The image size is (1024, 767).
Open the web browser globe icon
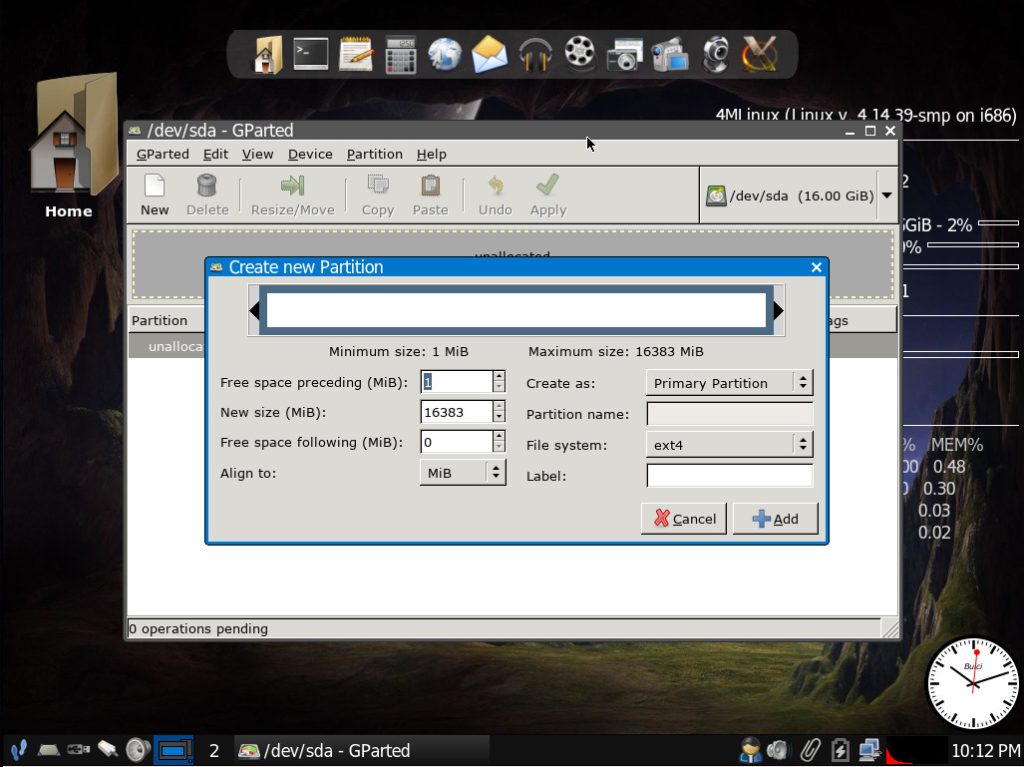coord(445,53)
